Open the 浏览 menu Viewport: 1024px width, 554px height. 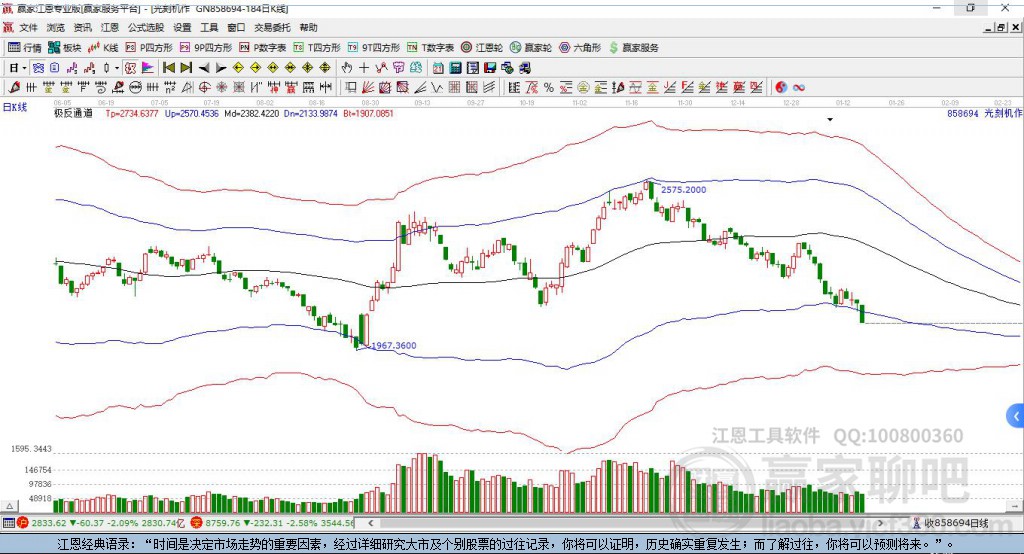click(x=56, y=27)
